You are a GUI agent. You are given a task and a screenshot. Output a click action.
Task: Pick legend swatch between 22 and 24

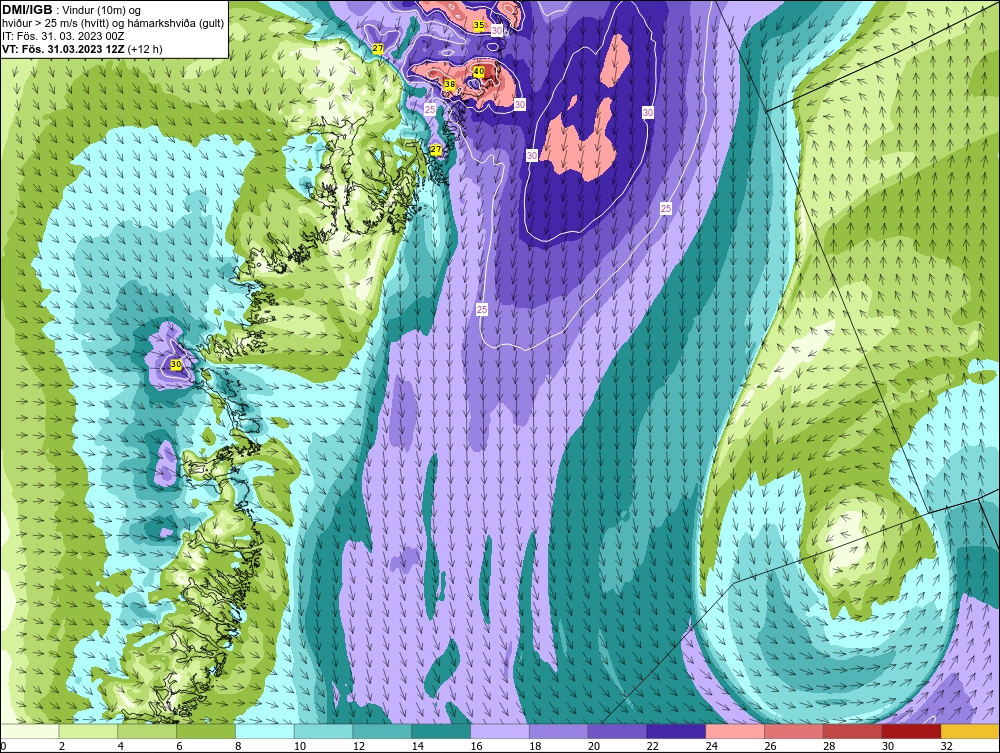click(676, 732)
